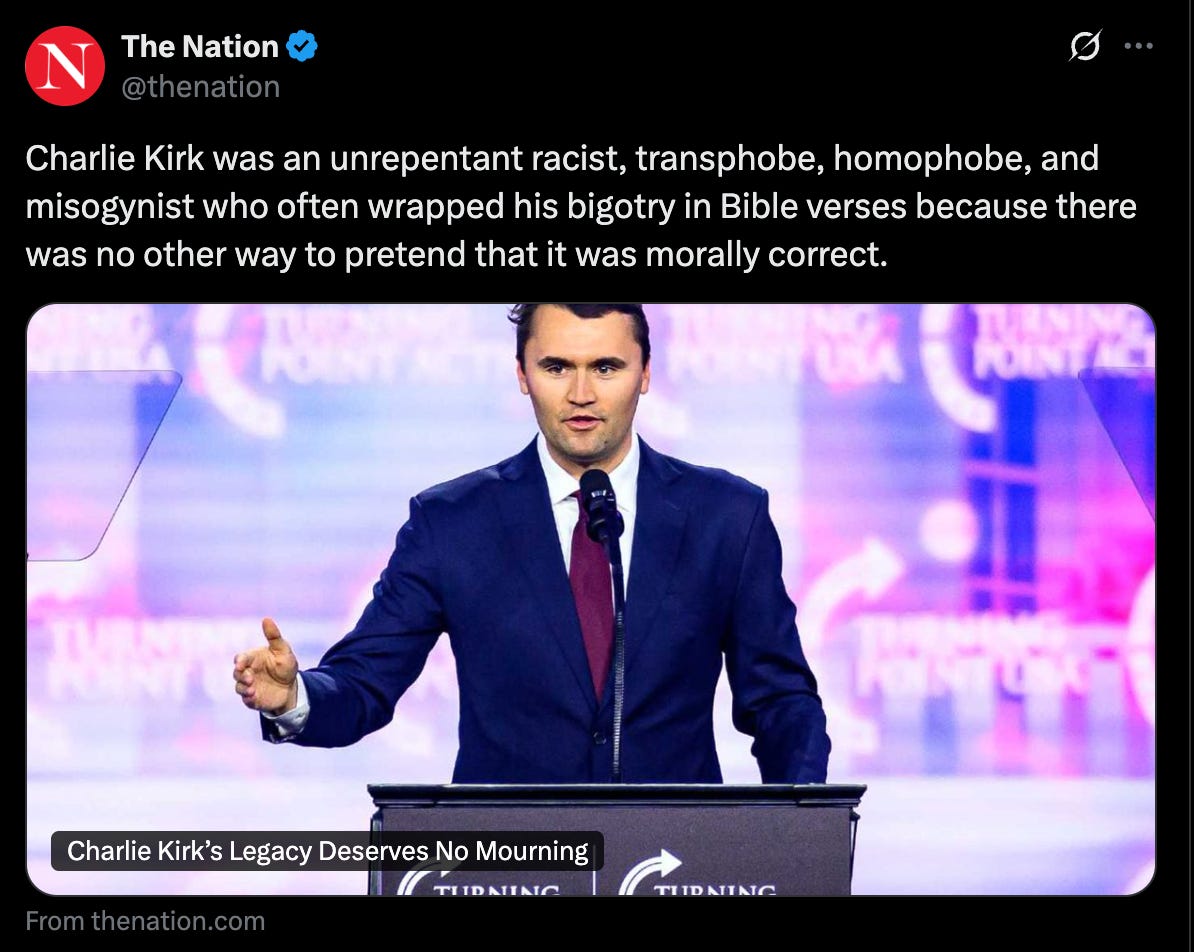Click 'thenation.com' domain text below the card
The height and width of the screenshot is (952, 1194).
click(178, 921)
